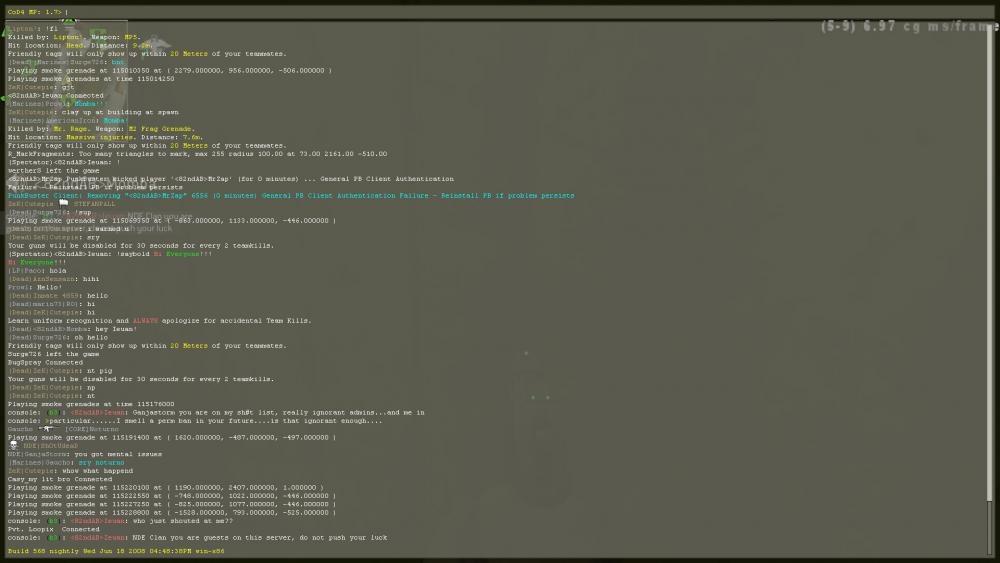Click the "werther8 left the game" line
The height and width of the screenshot is (563, 1000).
pyautogui.click(x=54, y=170)
